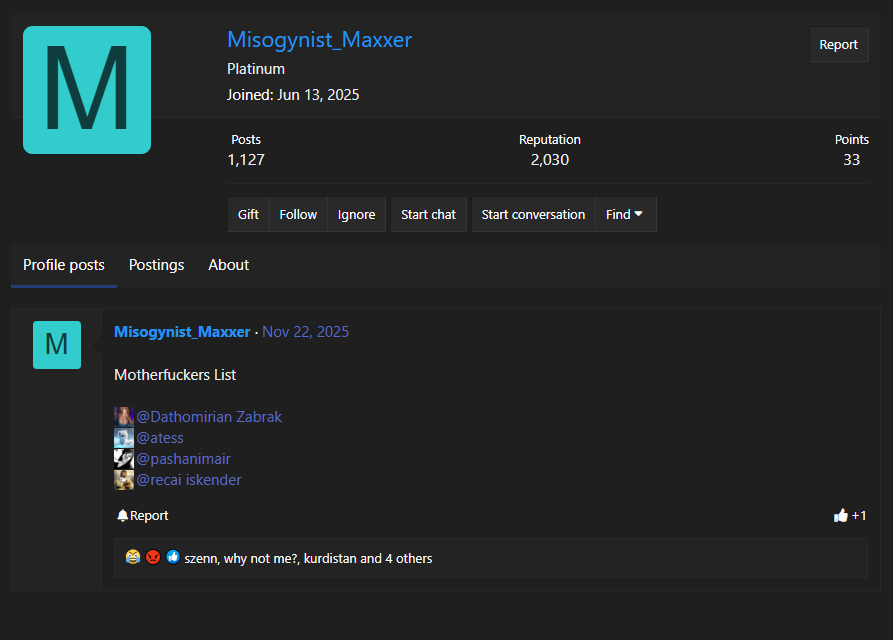
Task: Select the Profile posts tab
Action: coord(64,265)
